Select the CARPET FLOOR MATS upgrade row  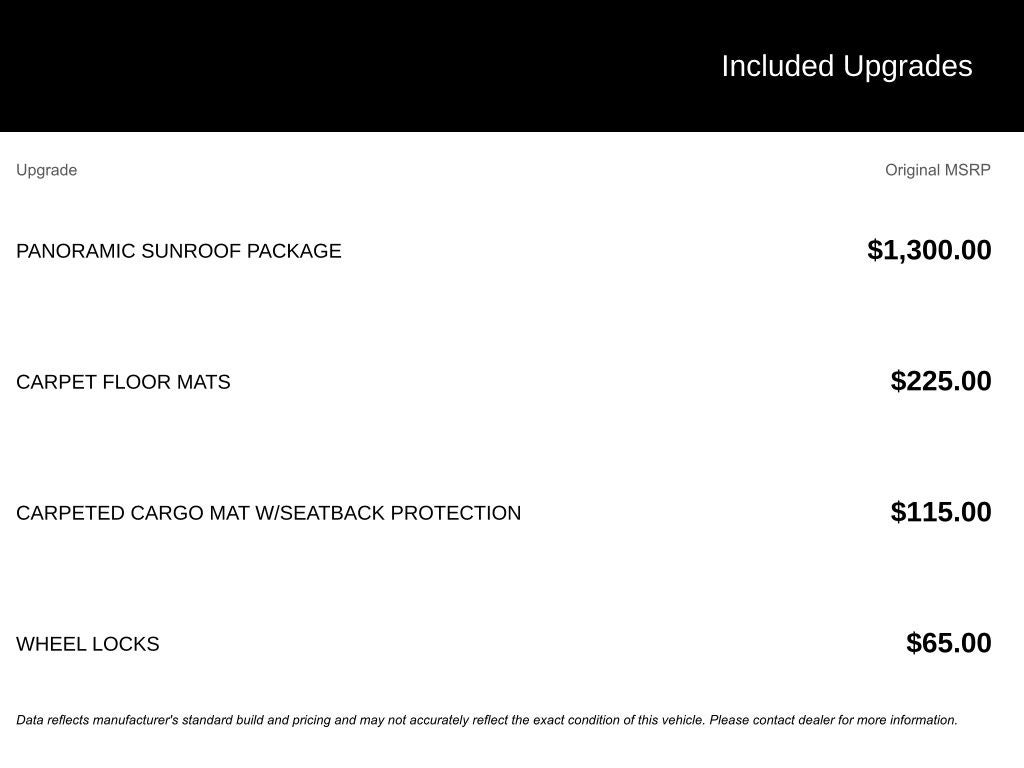[x=504, y=381]
